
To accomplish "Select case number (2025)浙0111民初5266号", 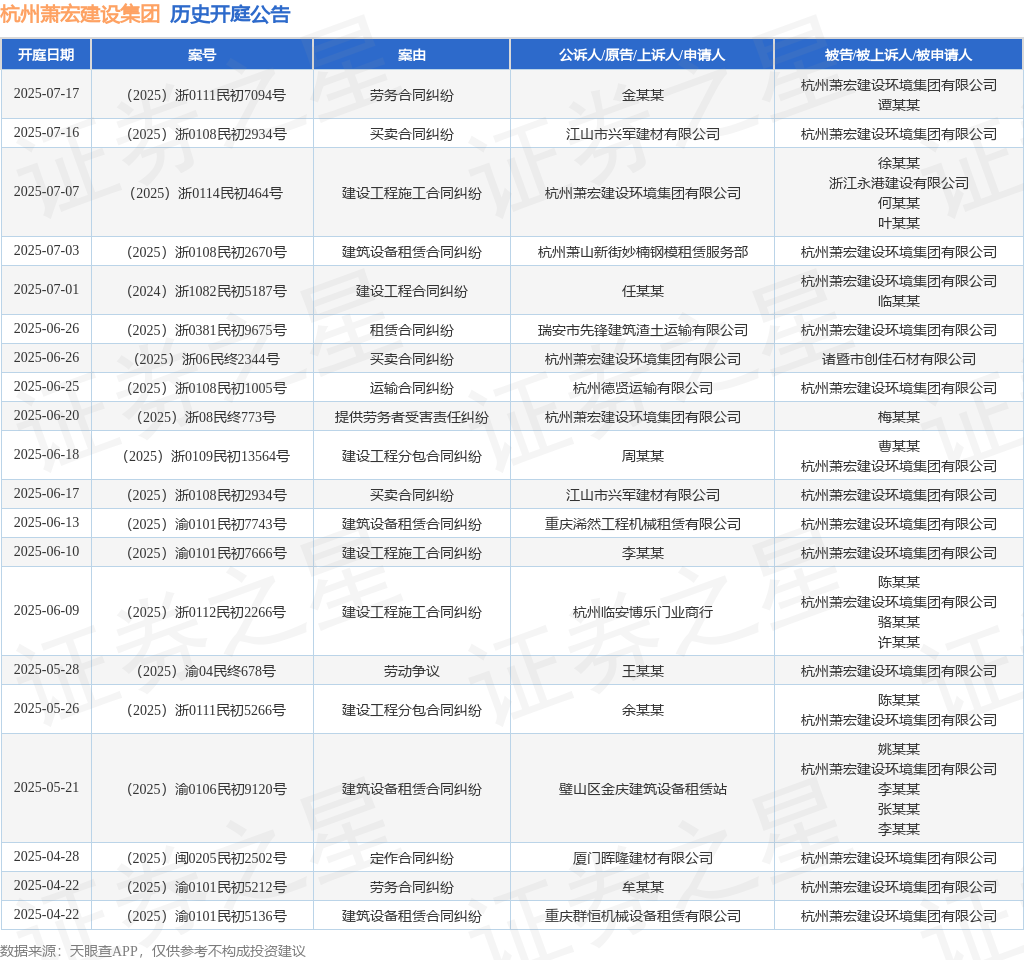I will [x=206, y=711].
